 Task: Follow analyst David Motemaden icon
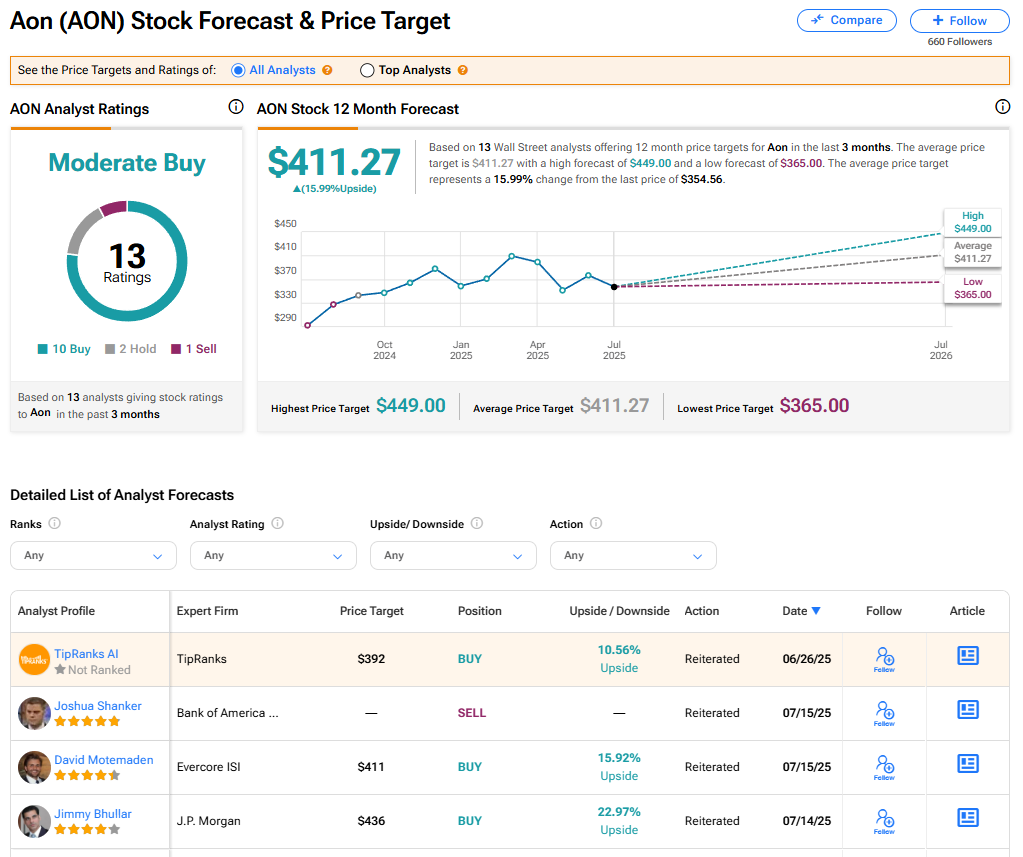[884, 766]
